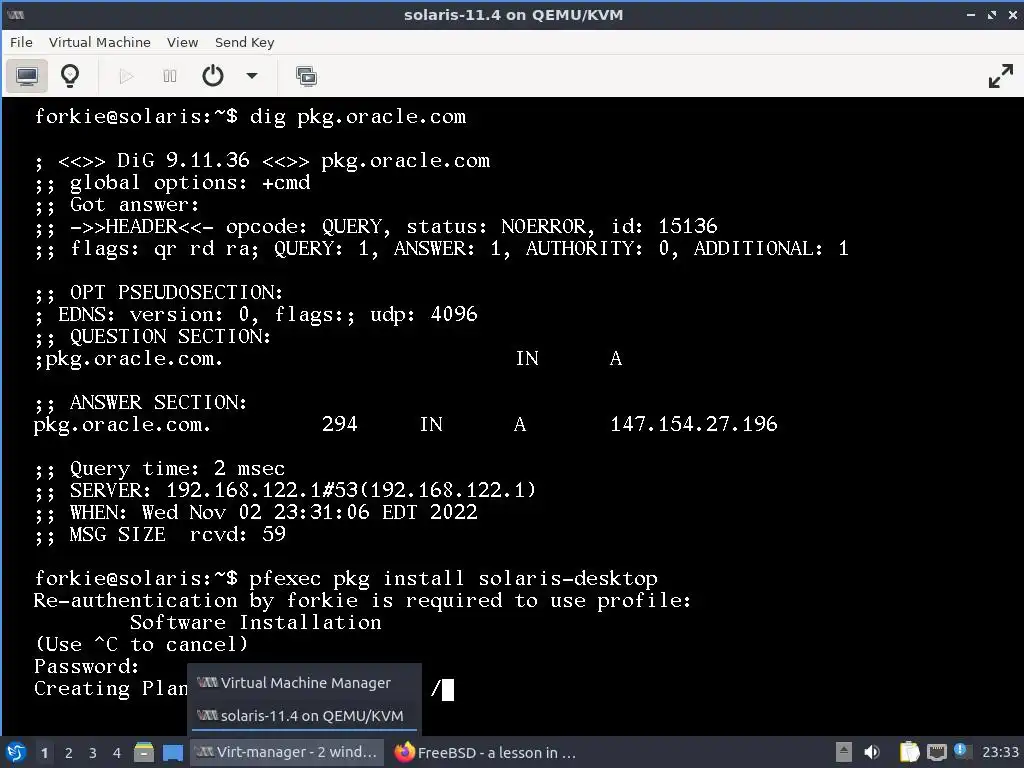The height and width of the screenshot is (768, 1024).
Task: Click the 'QUESTION SECTION:' heading line
Action: pyautogui.click(x=152, y=336)
